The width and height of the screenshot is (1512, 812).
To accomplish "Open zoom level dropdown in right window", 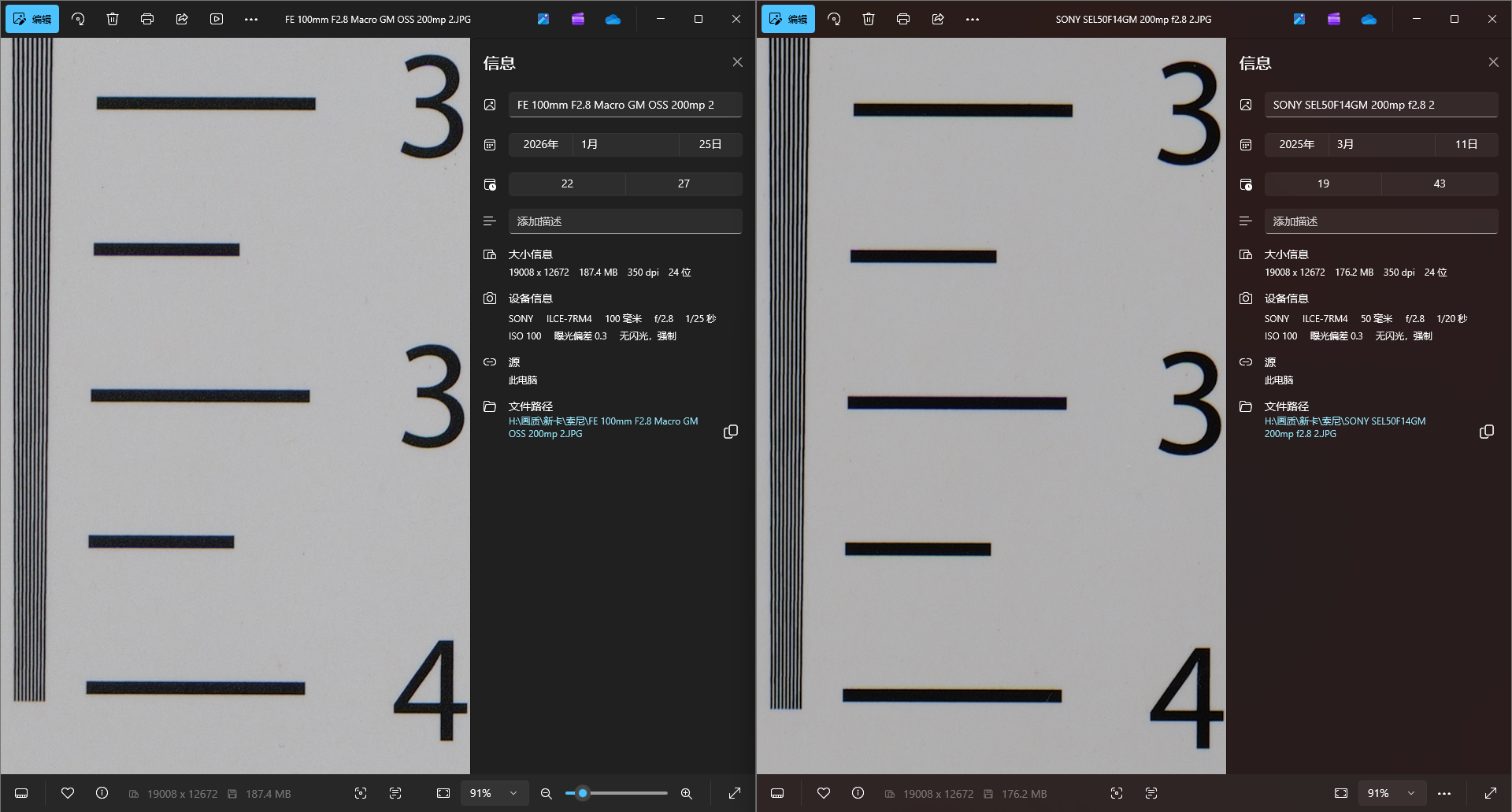I will [x=1411, y=793].
